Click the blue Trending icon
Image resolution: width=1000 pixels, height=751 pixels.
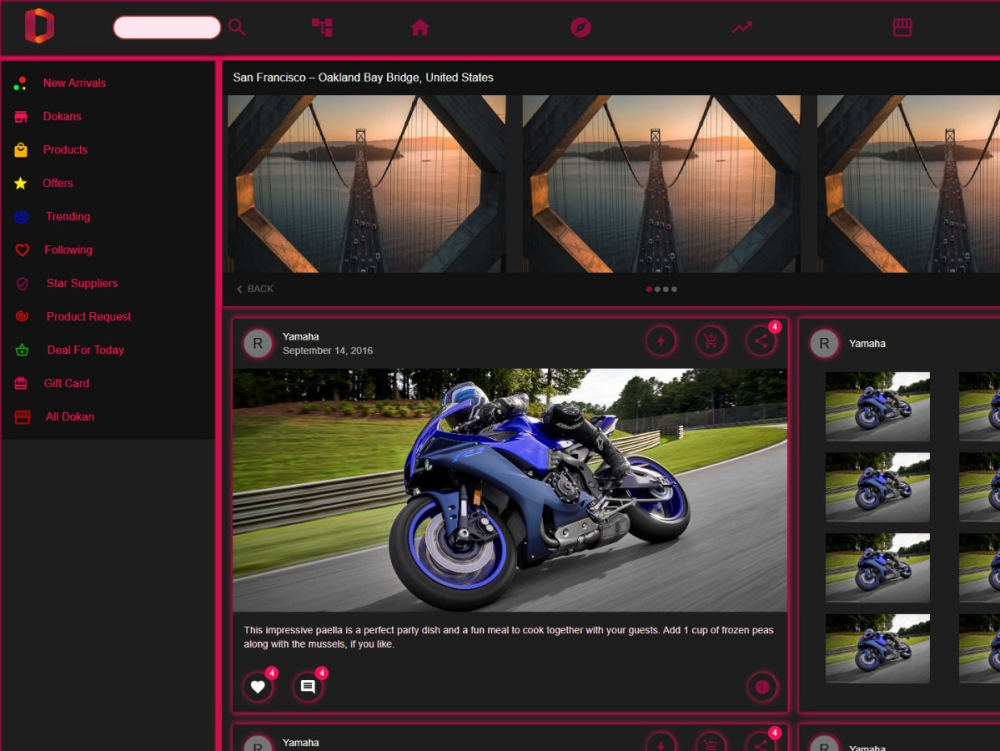point(21,217)
